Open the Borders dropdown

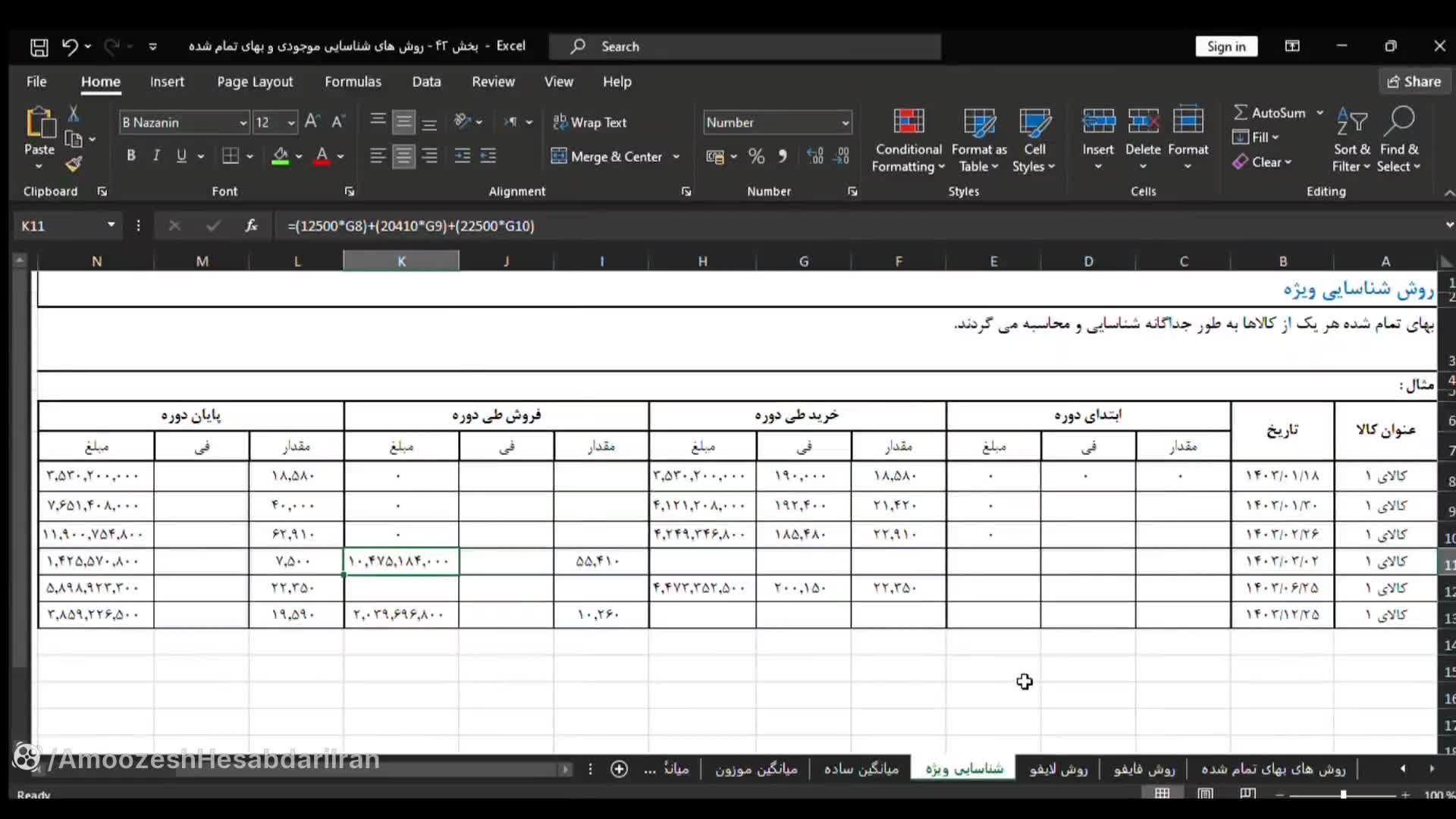(x=249, y=156)
